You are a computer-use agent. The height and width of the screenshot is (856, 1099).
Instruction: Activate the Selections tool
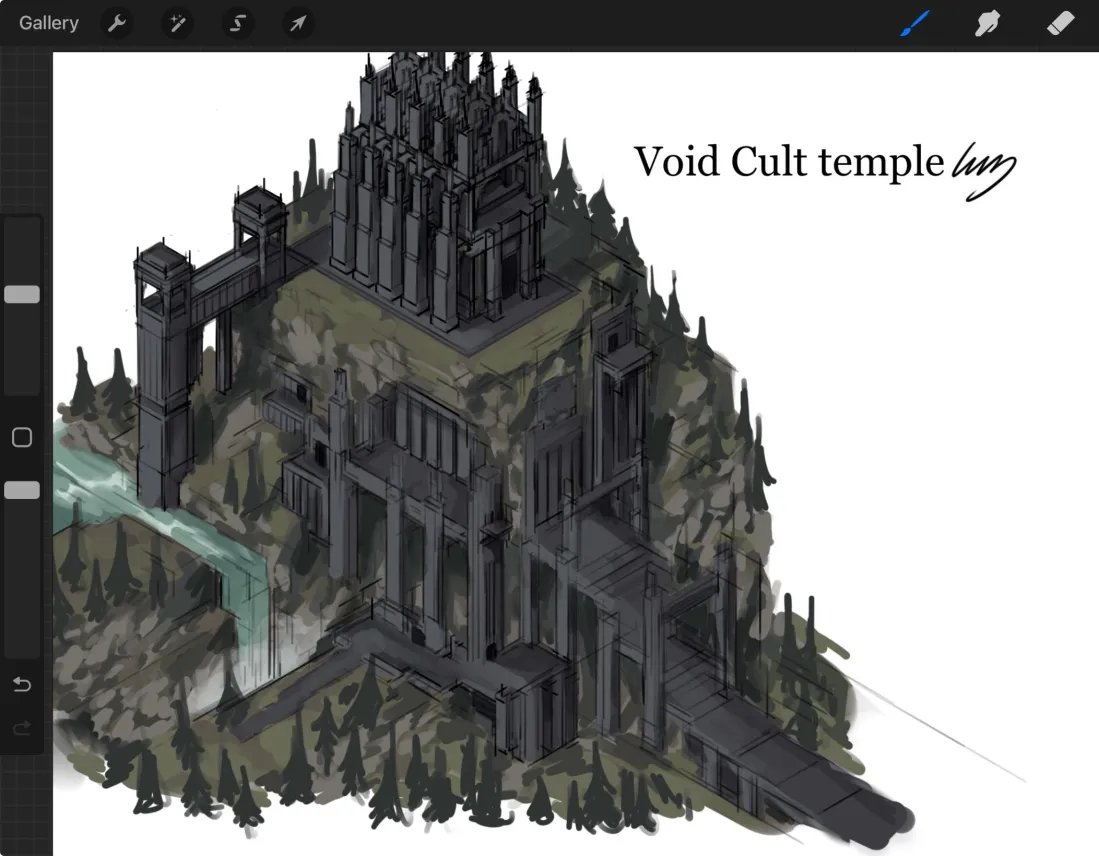[237, 22]
